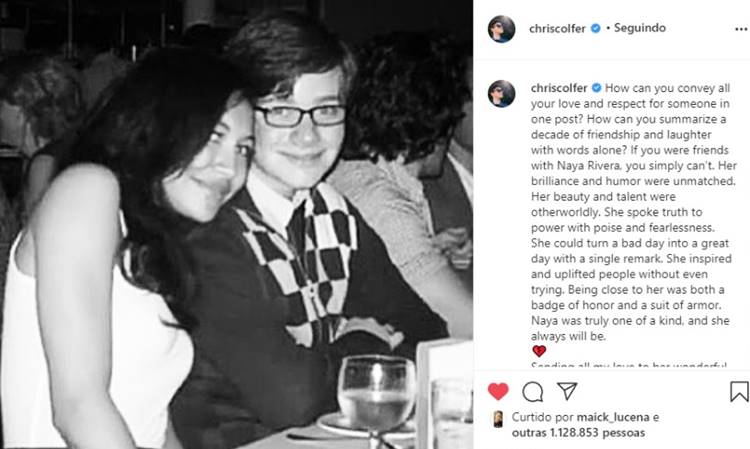750x449 pixels.
Task: Click the Seguindo following button
Action: (640, 28)
